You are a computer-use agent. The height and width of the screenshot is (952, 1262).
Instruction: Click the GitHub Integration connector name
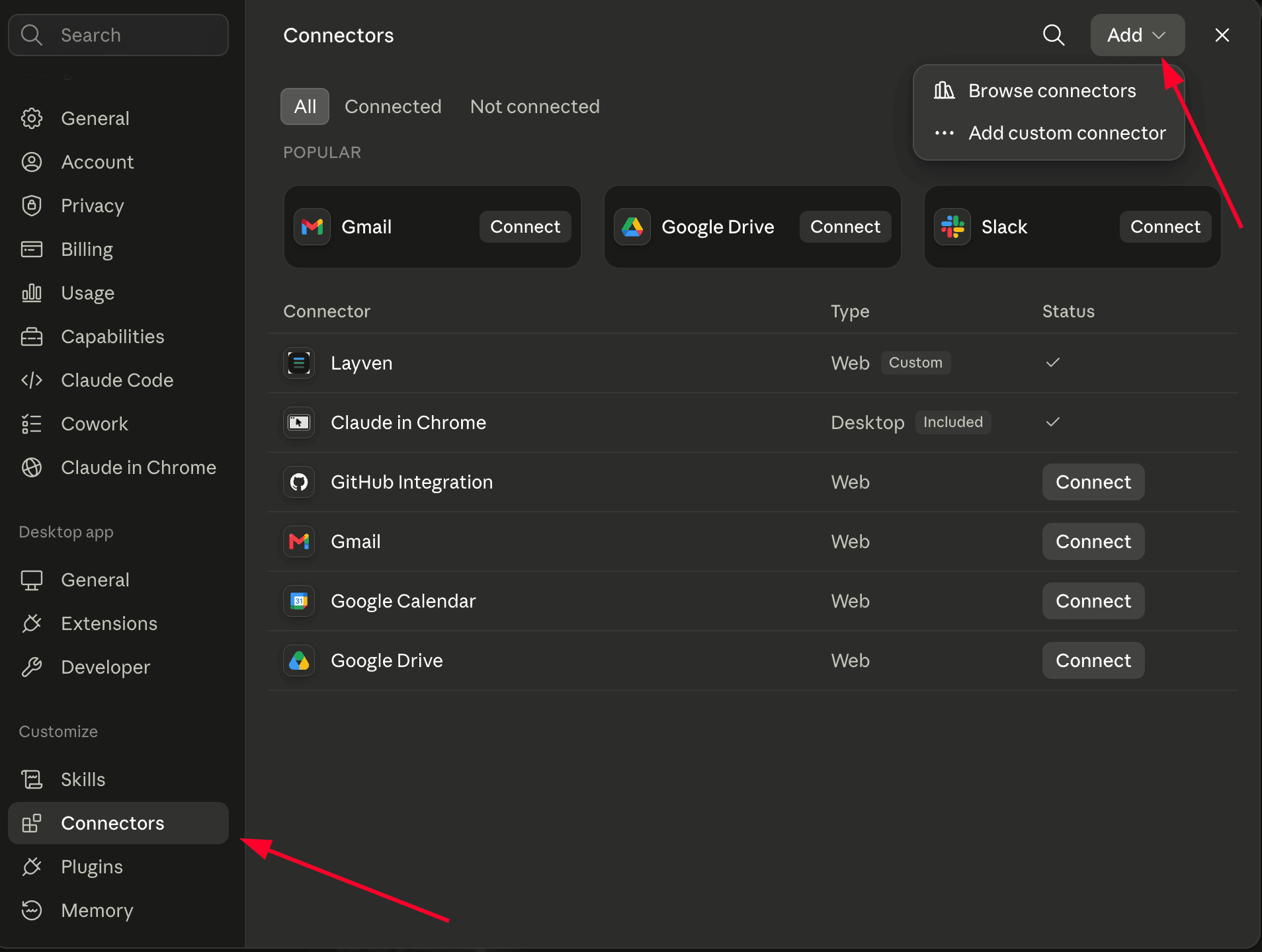(411, 482)
